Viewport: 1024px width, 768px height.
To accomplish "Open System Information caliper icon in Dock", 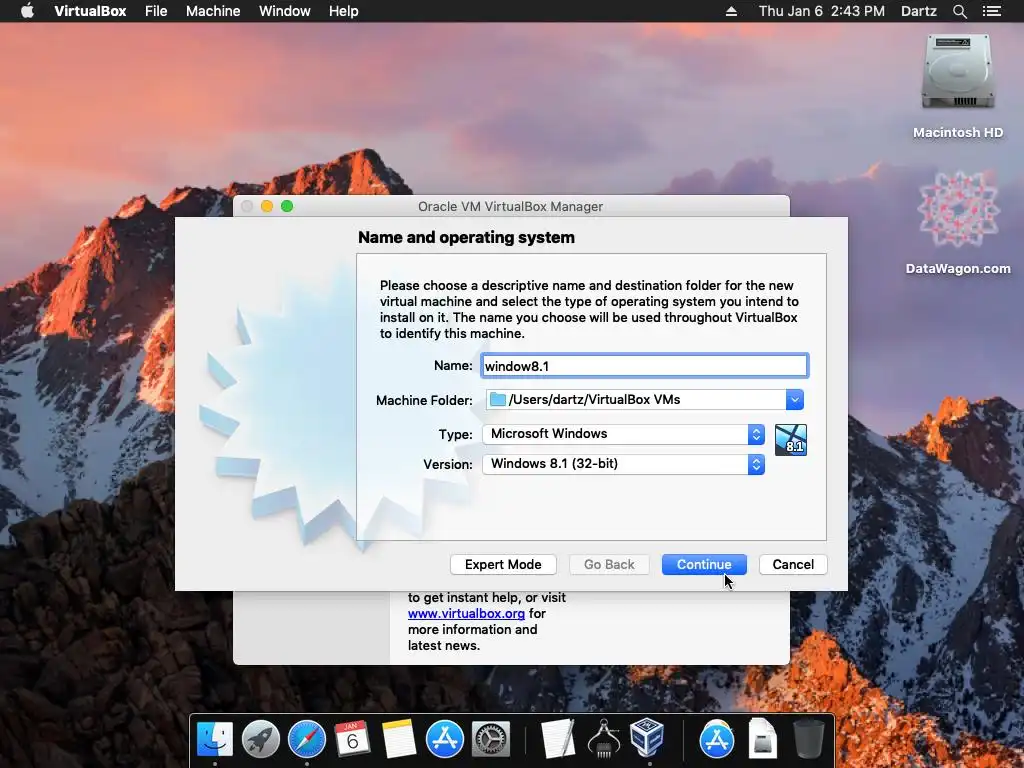I will coord(604,739).
